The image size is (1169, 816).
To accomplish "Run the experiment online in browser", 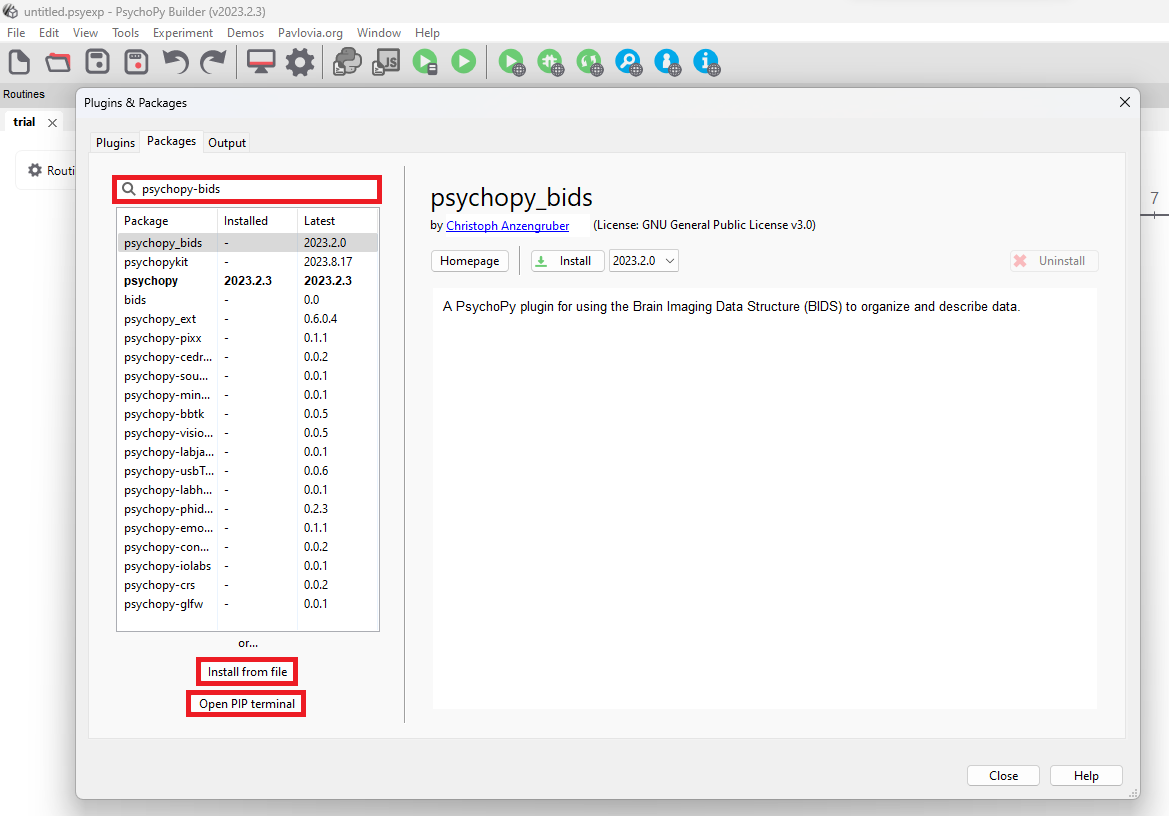I will coord(512,62).
